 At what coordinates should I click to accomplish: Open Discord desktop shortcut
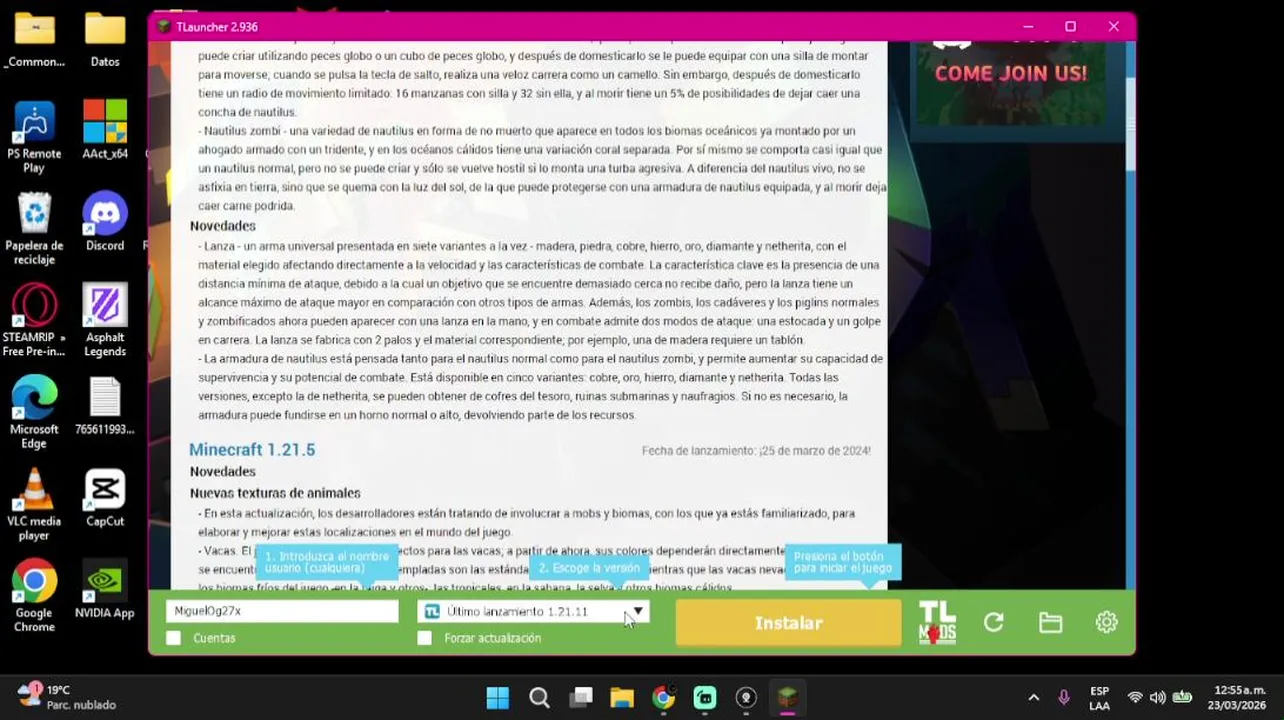tap(105, 221)
